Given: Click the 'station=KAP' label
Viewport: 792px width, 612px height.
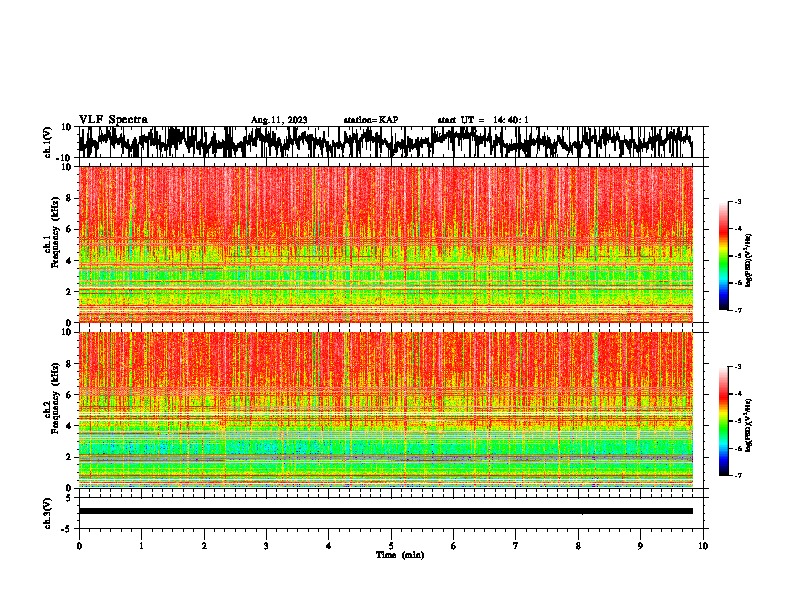Looking at the screenshot, I should 371,120.
